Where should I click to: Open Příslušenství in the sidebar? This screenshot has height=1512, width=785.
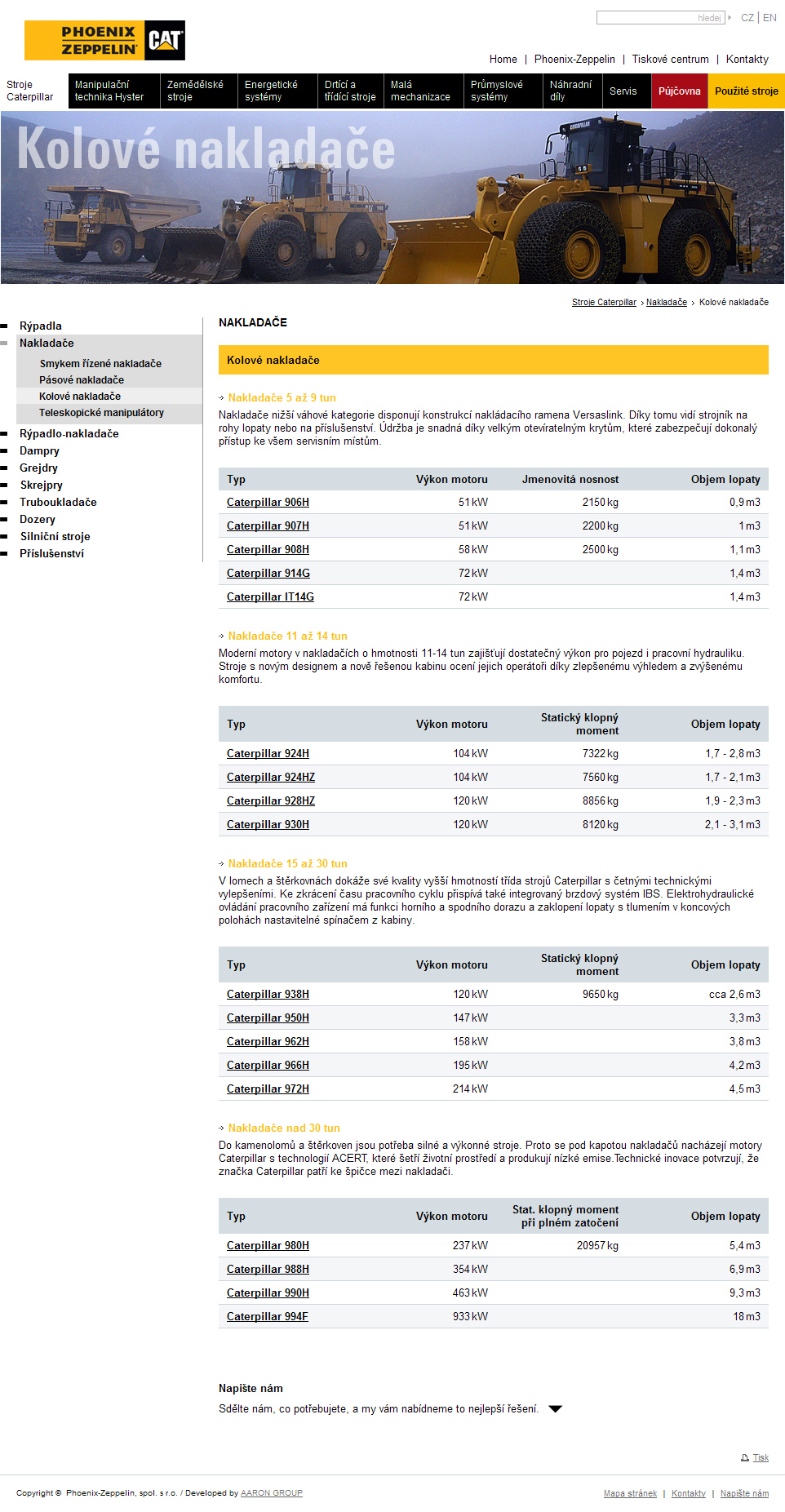(x=51, y=553)
